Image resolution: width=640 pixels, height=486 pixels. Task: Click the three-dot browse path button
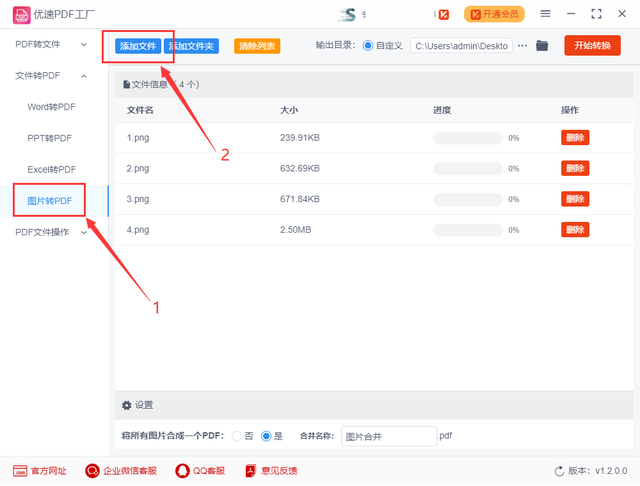click(x=522, y=46)
